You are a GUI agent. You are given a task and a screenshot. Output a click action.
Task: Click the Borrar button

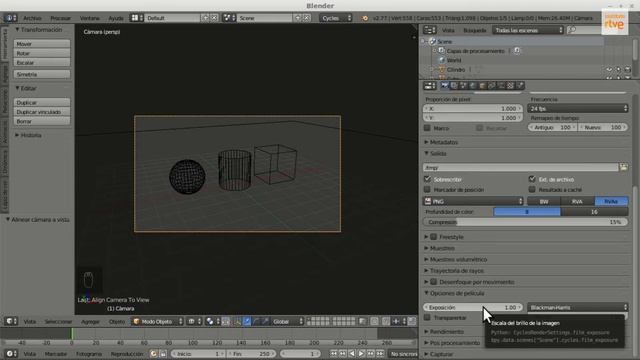tap(42, 121)
